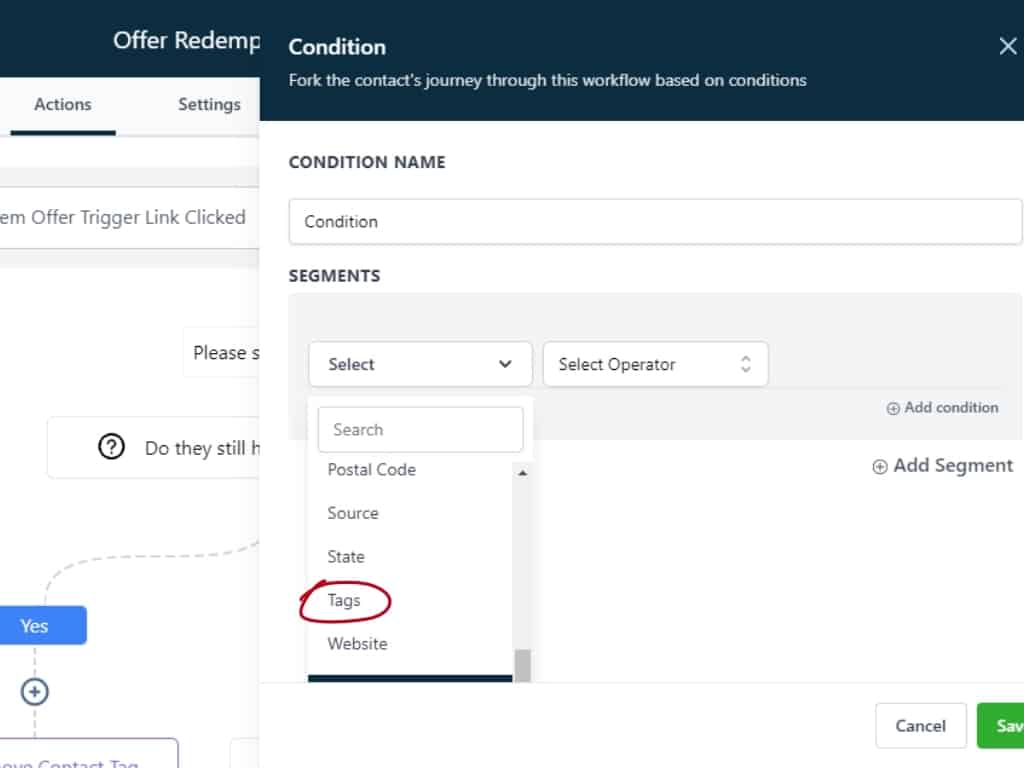This screenshot has height=768, width=1024.
Task: Choose Postal Code from the list
Action: coord(371,469)
